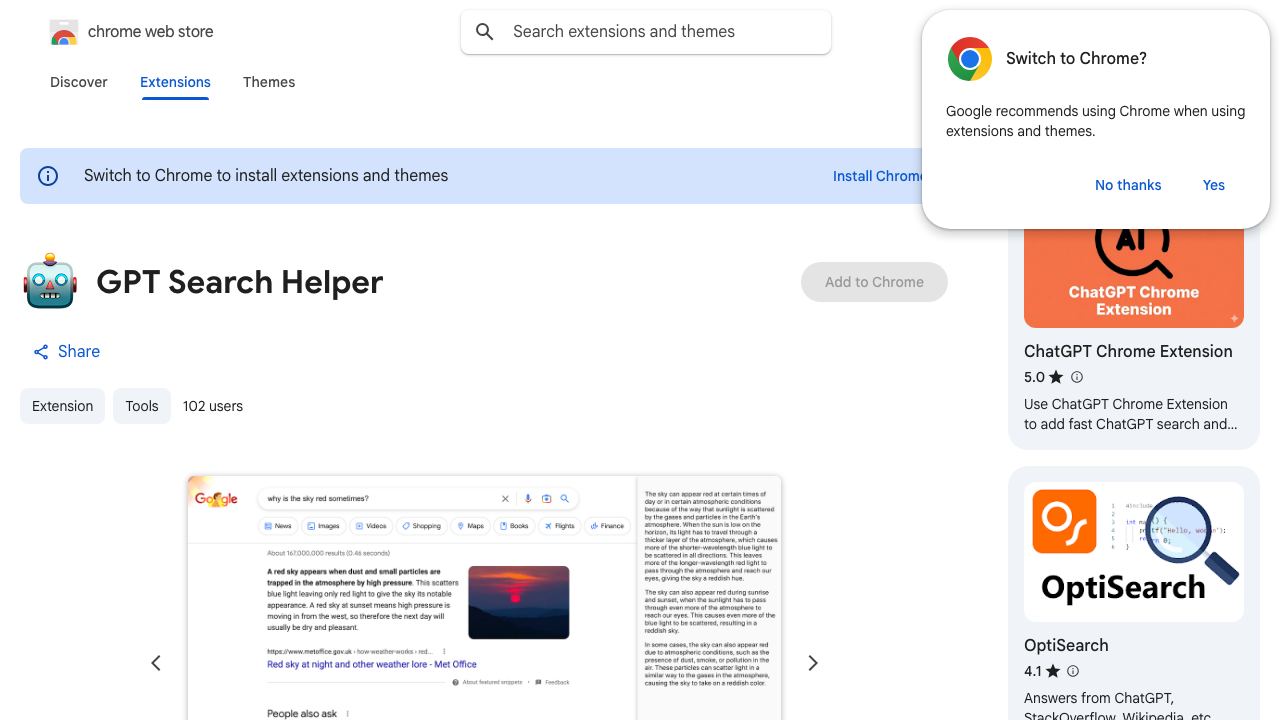Click info icon next to 4.1 rating

click(x=1073, y=671)
